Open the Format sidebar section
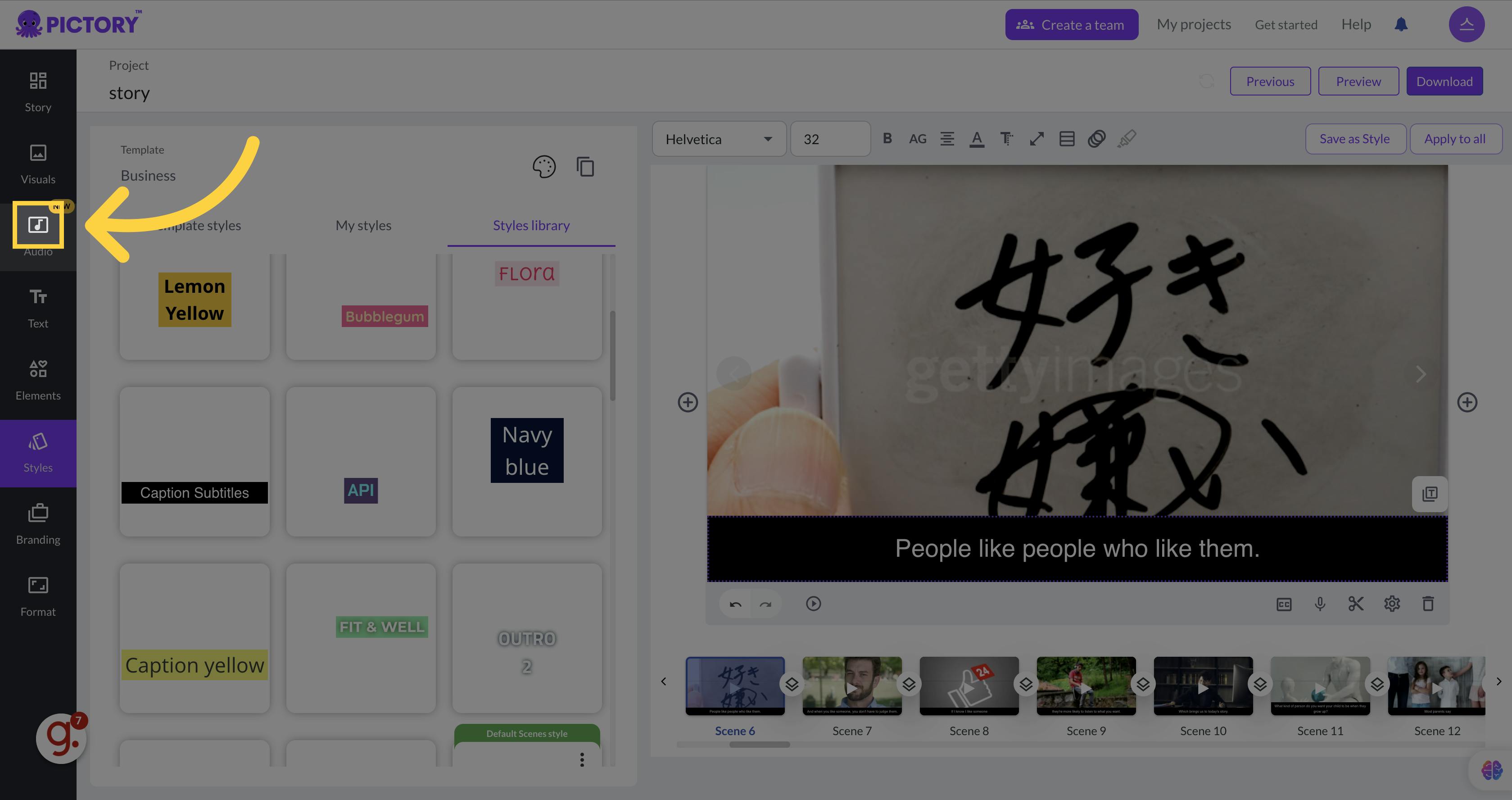 (38, 597)
